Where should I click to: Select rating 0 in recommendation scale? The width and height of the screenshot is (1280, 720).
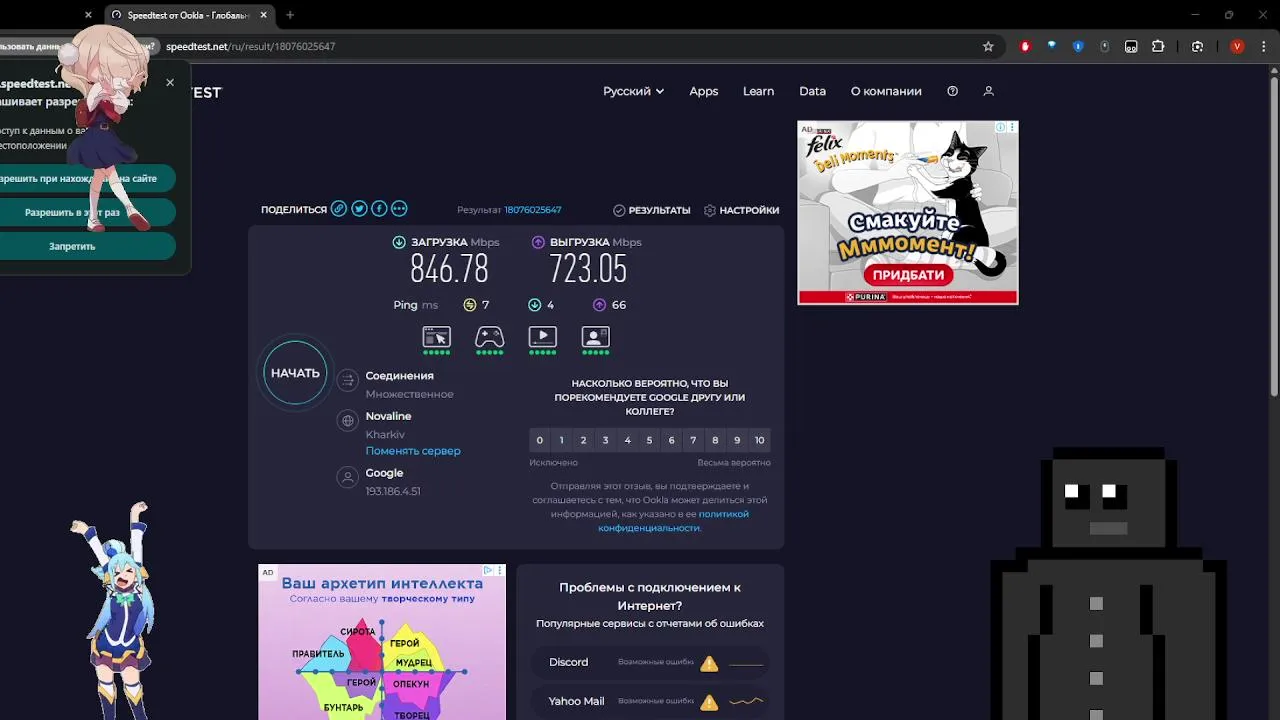point(540,440)
